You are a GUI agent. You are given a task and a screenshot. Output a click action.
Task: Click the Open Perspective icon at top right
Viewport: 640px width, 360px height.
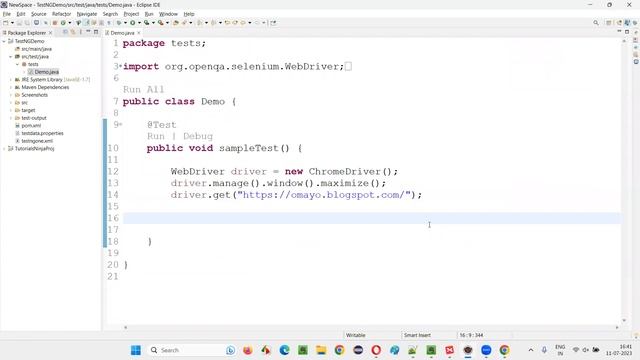click(x=609, y=23)
